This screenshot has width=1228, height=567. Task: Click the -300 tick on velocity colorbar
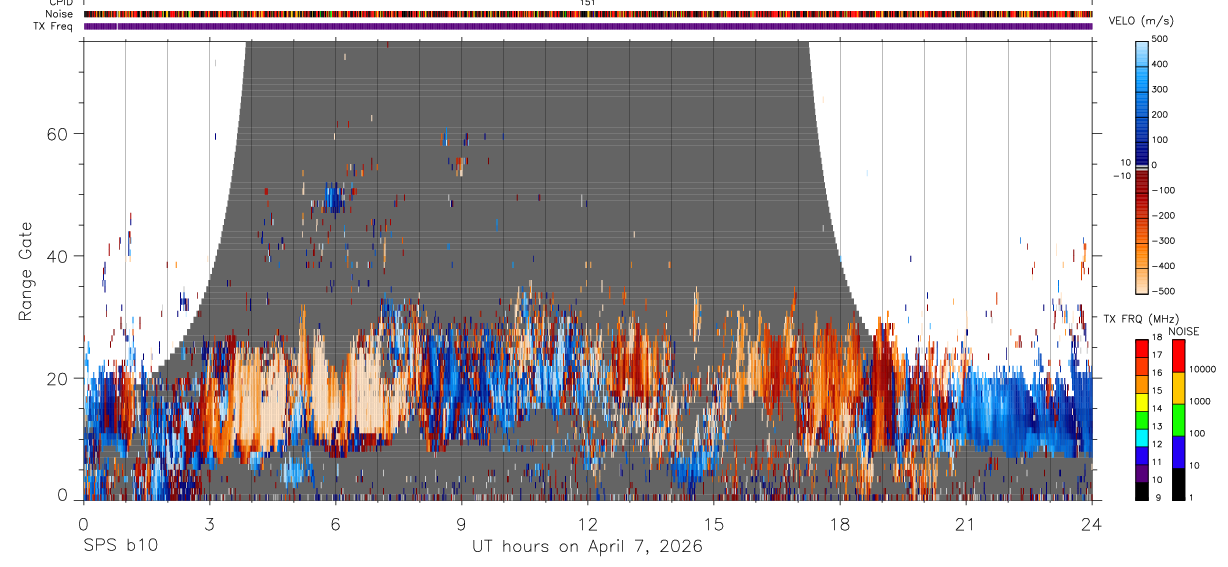(1162, 241)
